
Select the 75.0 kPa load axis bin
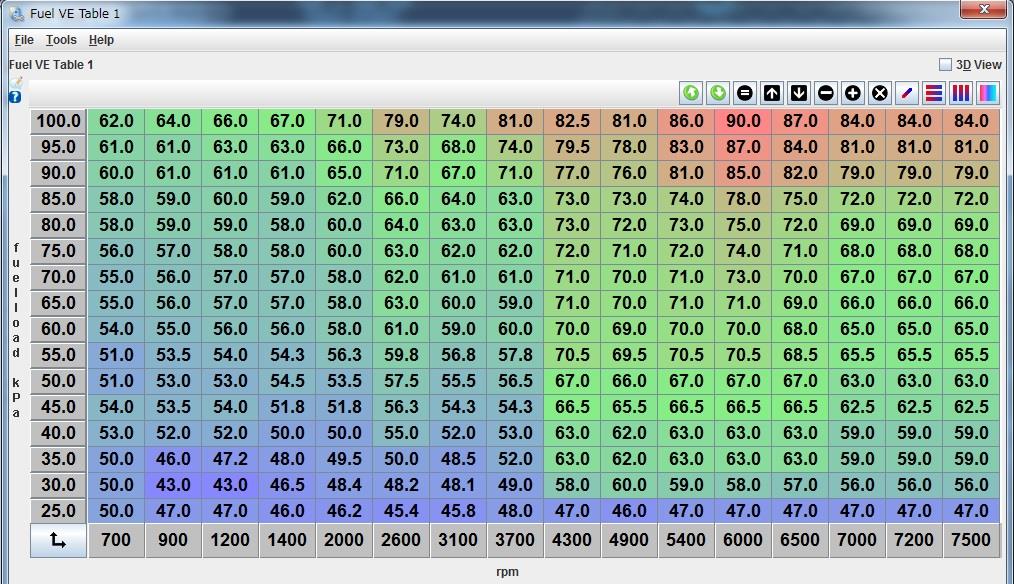click(x=58, y=251)
